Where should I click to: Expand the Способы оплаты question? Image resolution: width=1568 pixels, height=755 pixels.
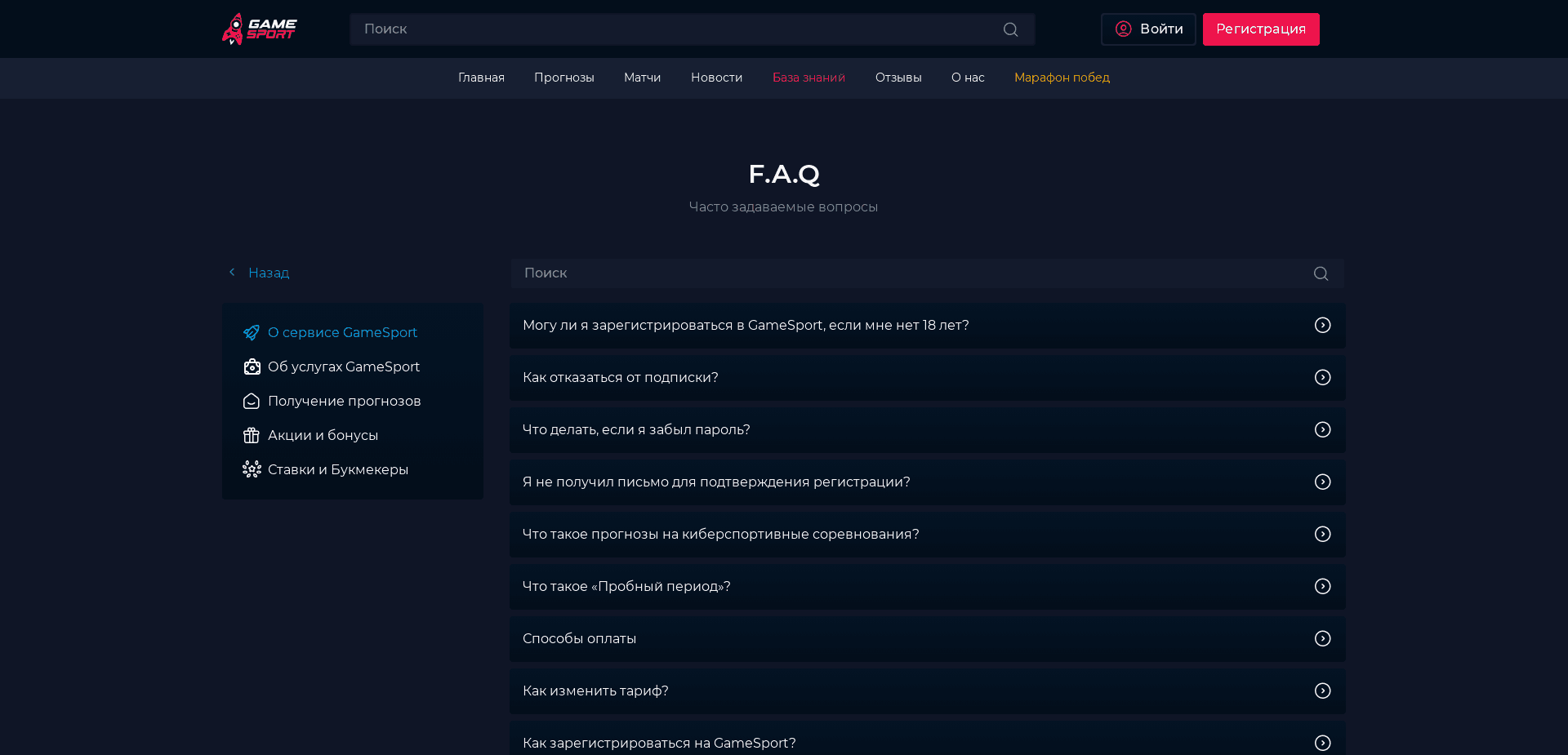point(1323,638)
